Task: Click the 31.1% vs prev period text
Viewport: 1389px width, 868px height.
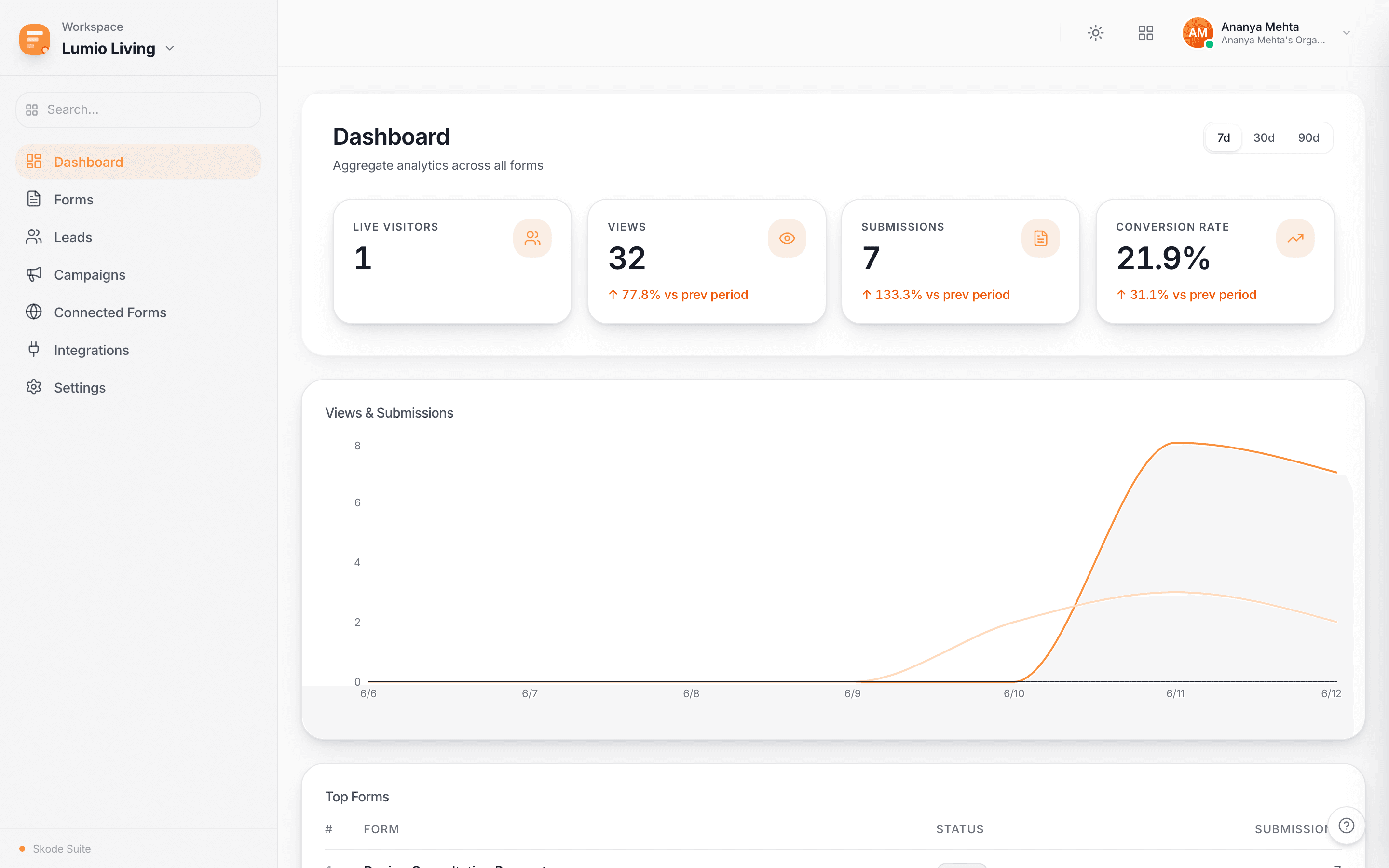Action: 1186,295
